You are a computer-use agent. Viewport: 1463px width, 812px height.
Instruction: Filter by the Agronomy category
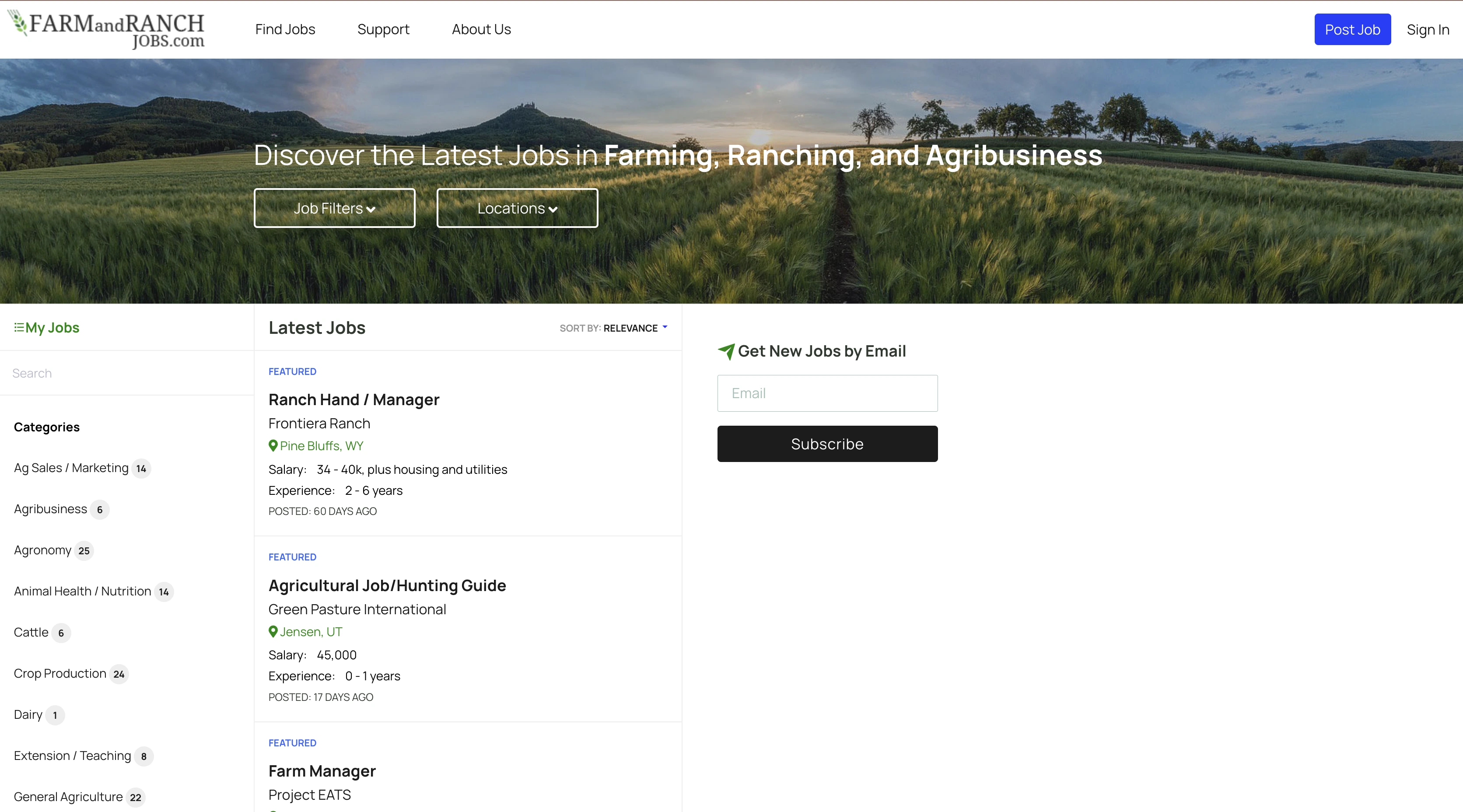(42, 550)
